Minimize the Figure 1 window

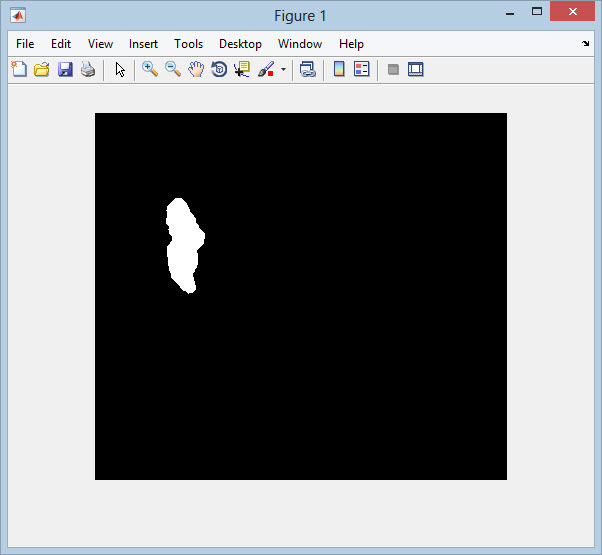(x=510, y=14)
